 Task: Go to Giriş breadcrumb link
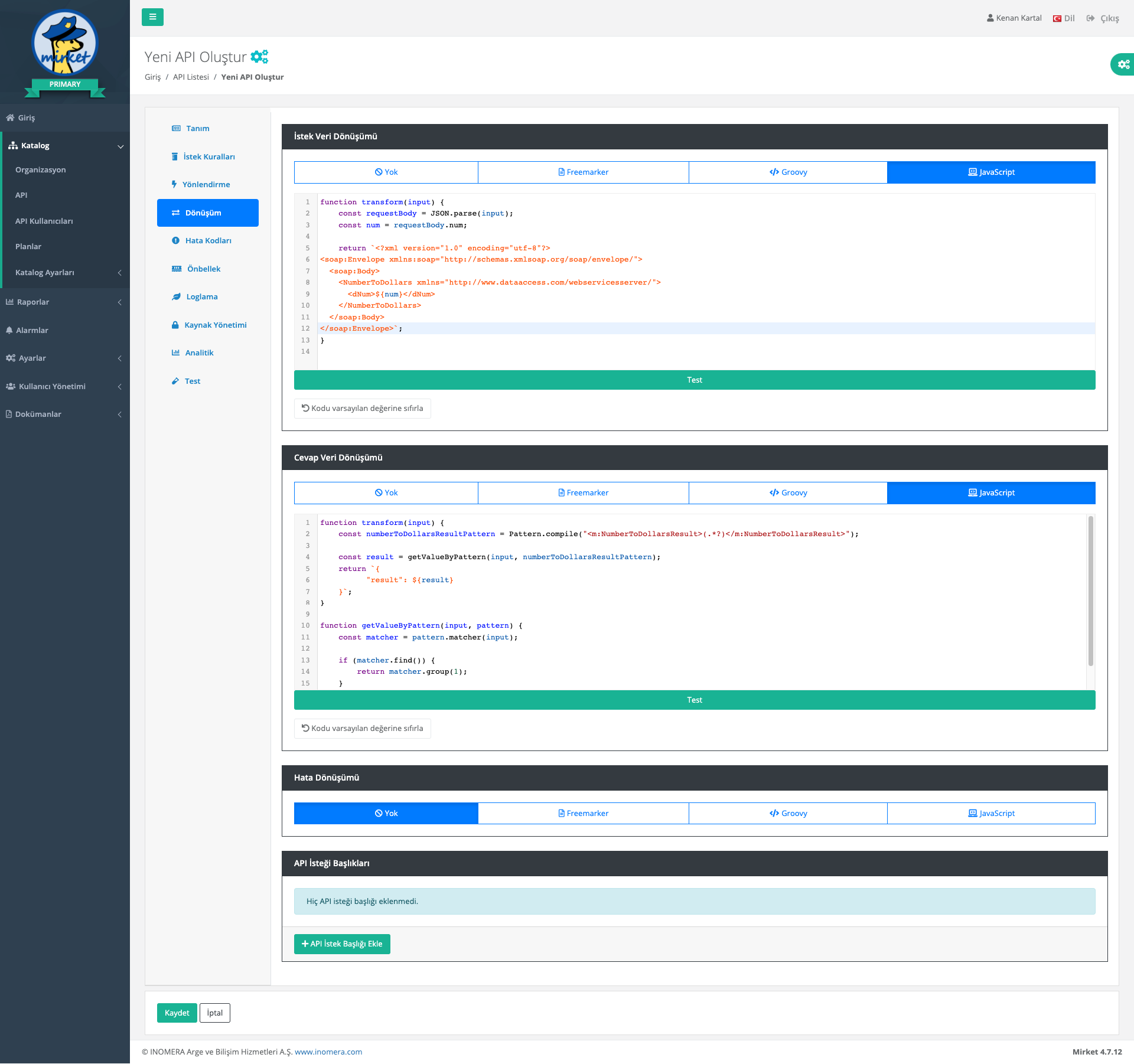click(x=152, y=77)
